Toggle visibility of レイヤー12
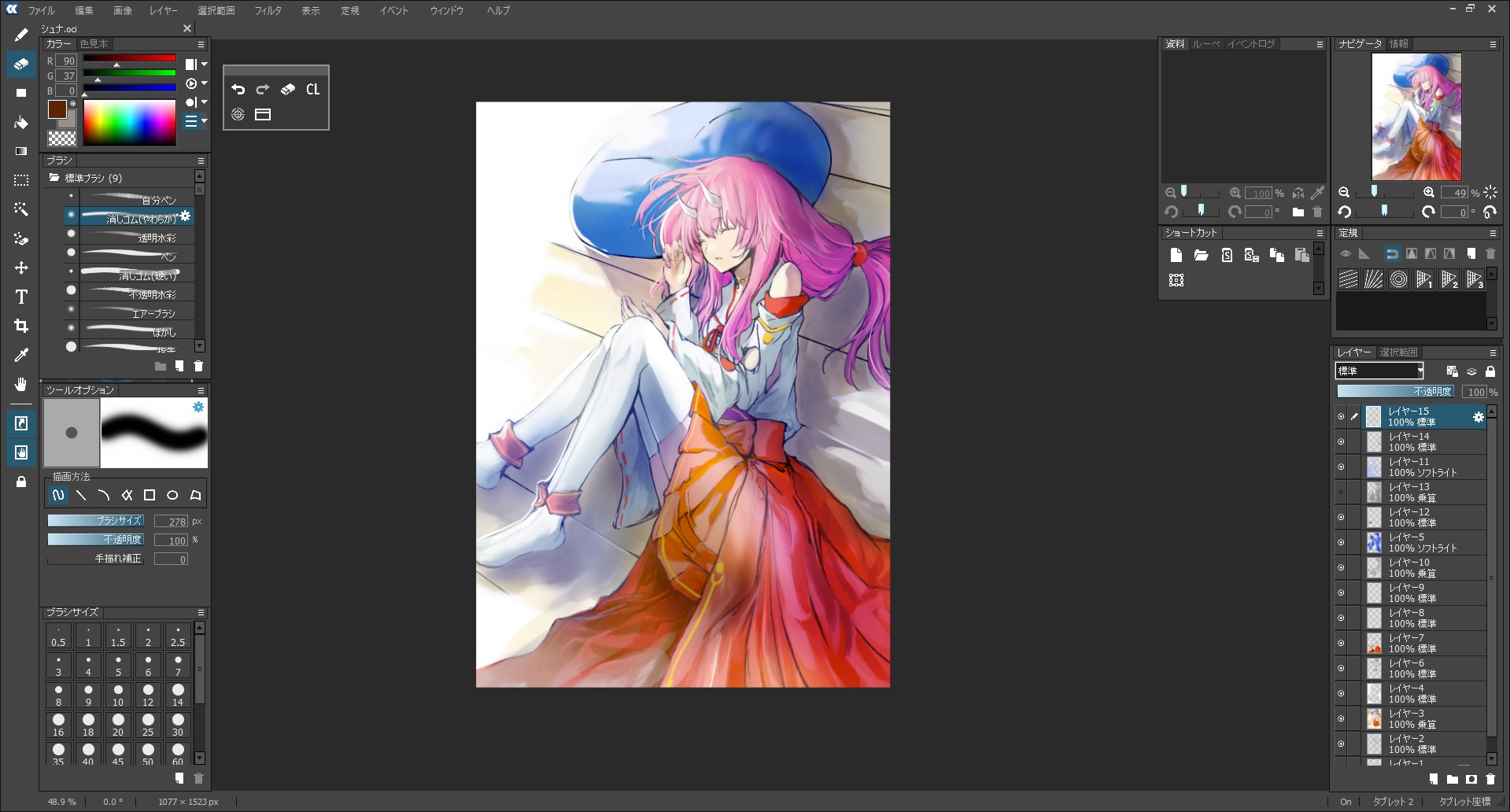 tap(1341, 518)
